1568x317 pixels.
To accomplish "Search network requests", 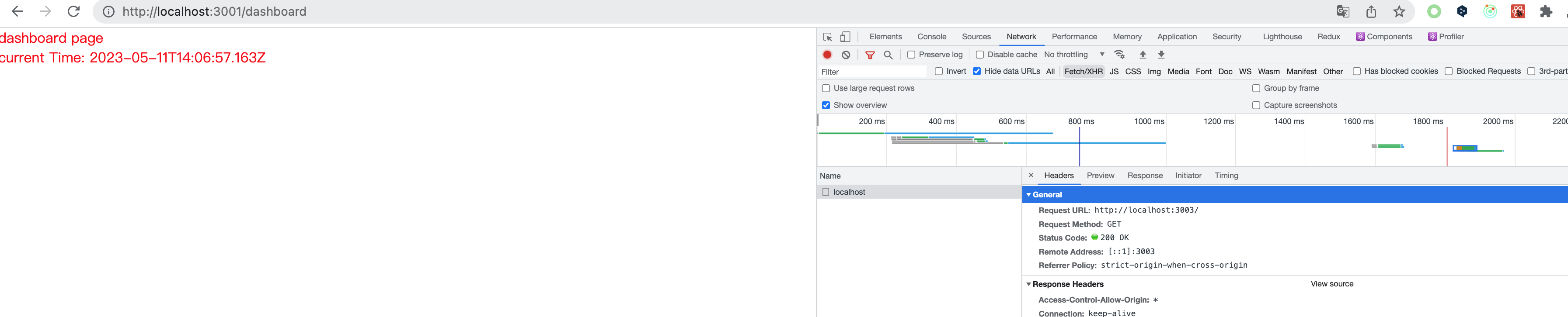I will (x=888, y=55).
